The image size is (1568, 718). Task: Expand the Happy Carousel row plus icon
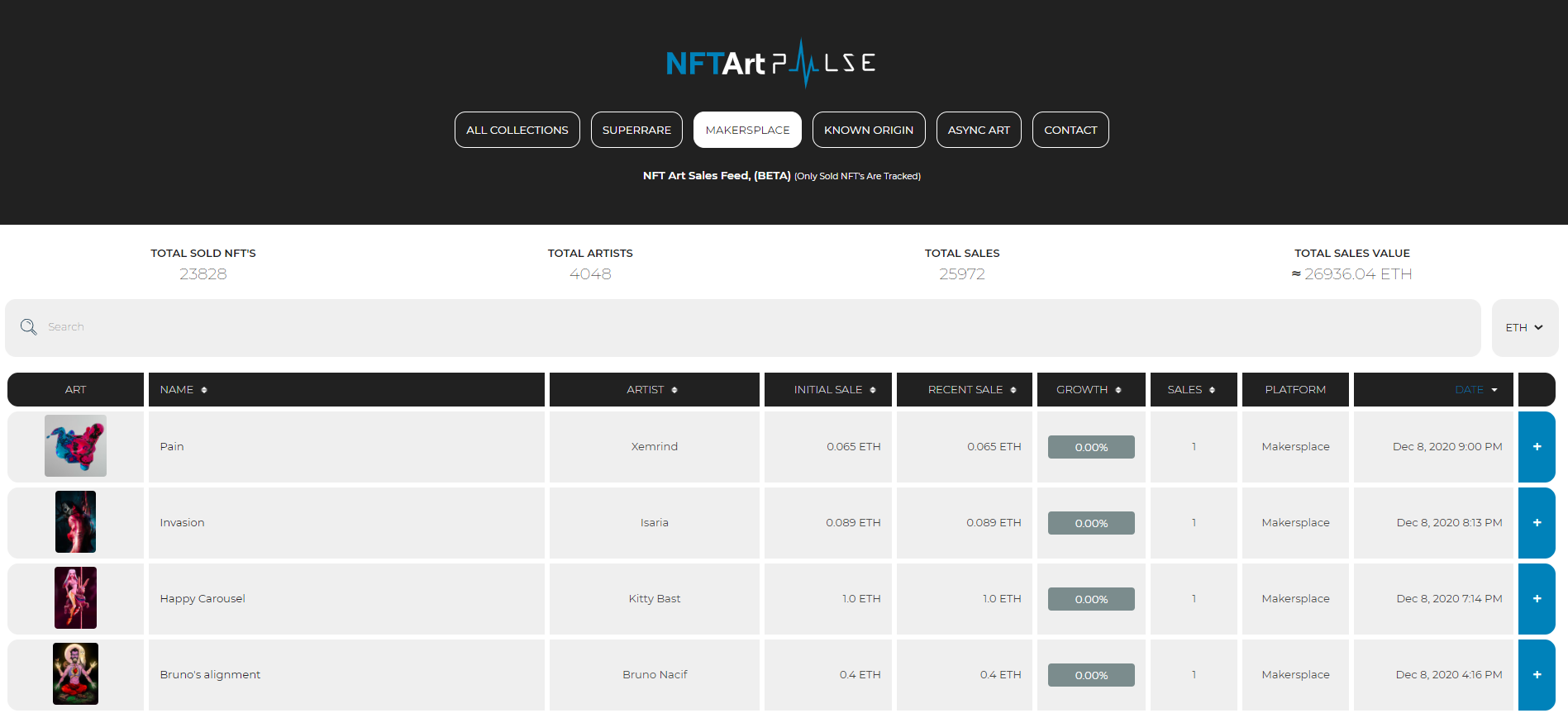click(x=1537, y=599)
